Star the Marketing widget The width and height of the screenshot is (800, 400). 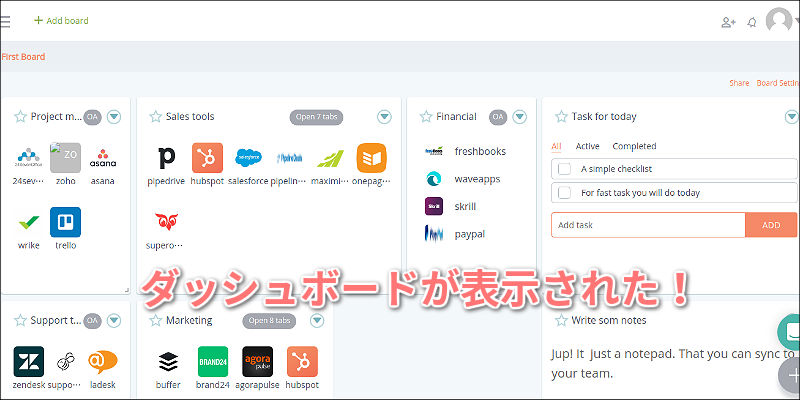click(x=156, y=320)
